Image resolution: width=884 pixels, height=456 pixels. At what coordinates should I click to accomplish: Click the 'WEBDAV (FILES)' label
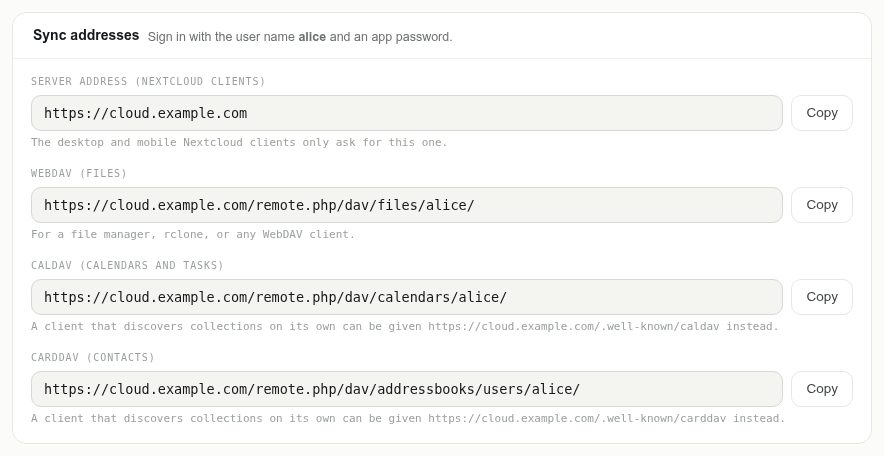coord(79,174)
